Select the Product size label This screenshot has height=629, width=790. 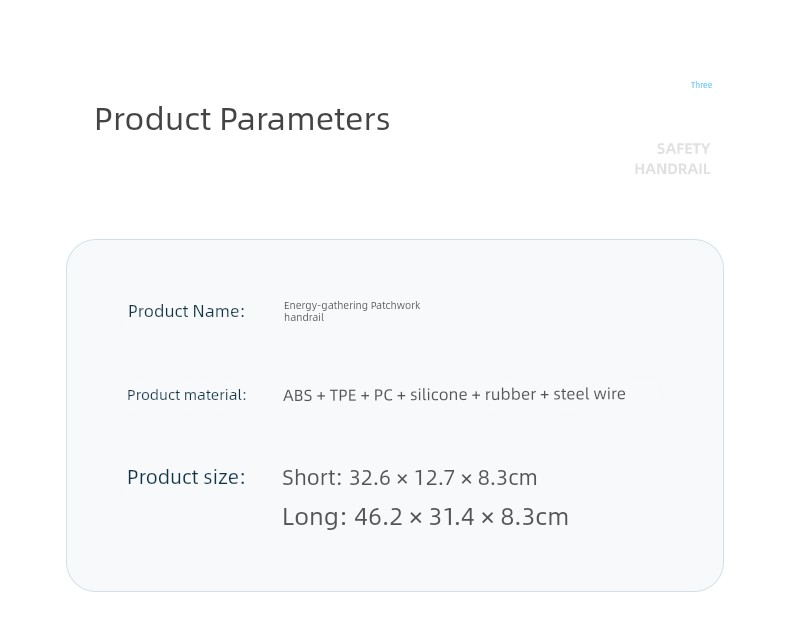point(186,477)
